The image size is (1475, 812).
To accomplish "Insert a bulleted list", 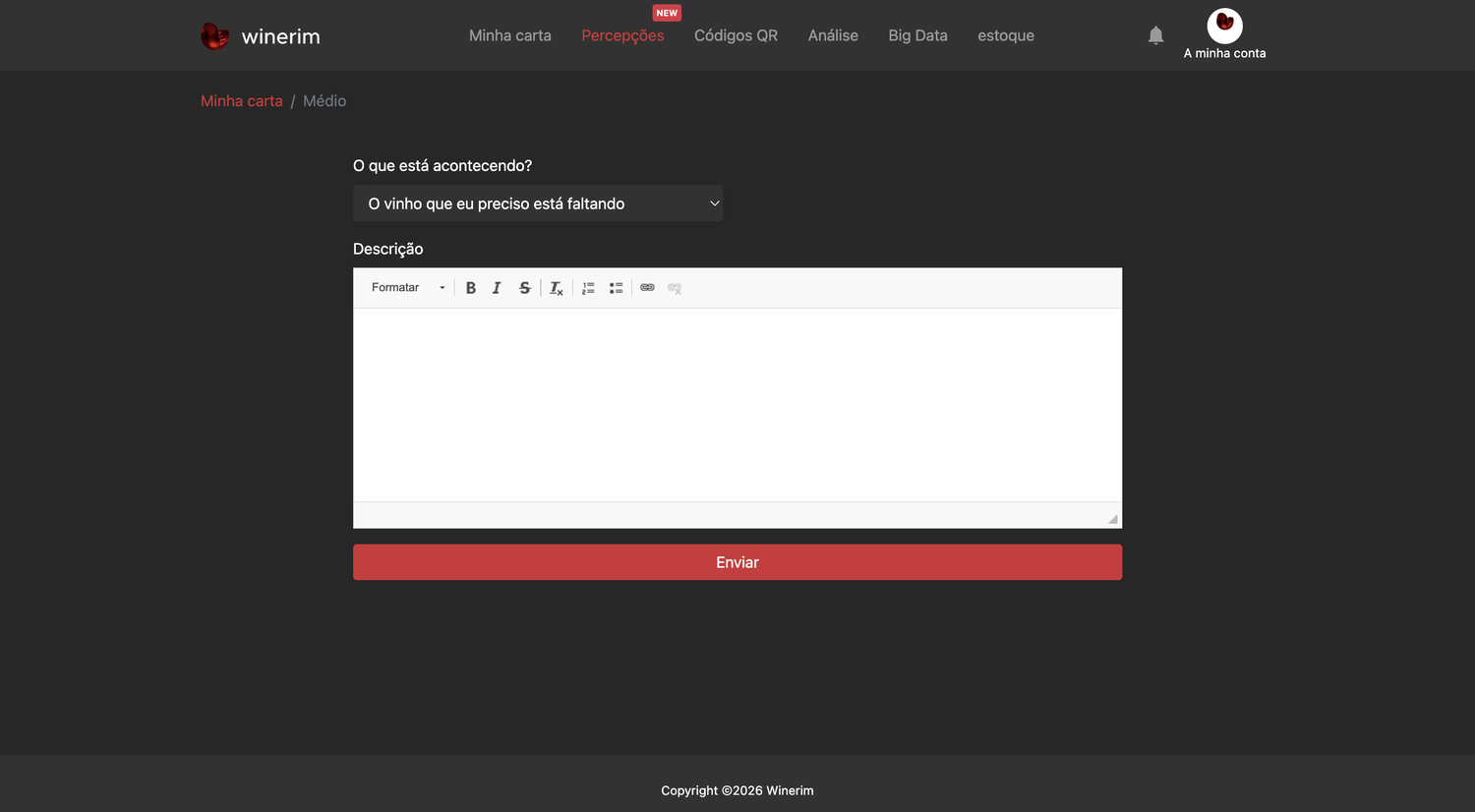I will [616, 288].
